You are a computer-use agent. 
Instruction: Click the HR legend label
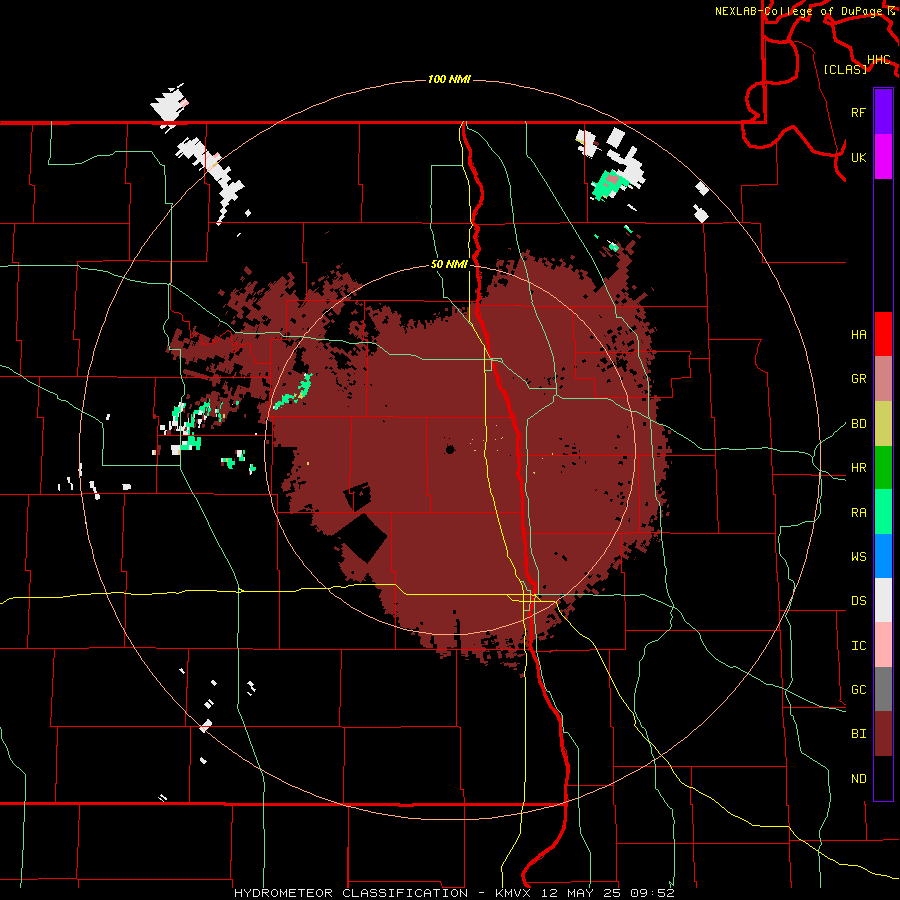[858, 467]
